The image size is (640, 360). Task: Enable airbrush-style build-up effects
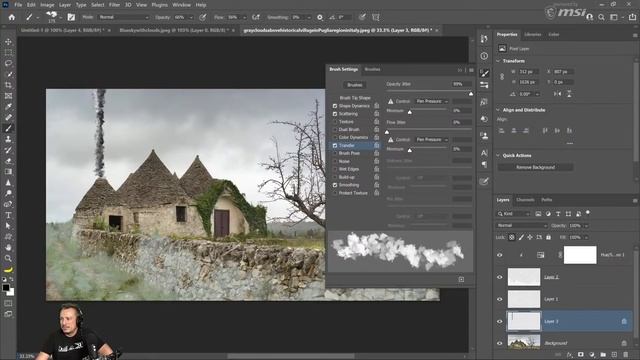tap(256, 17)
